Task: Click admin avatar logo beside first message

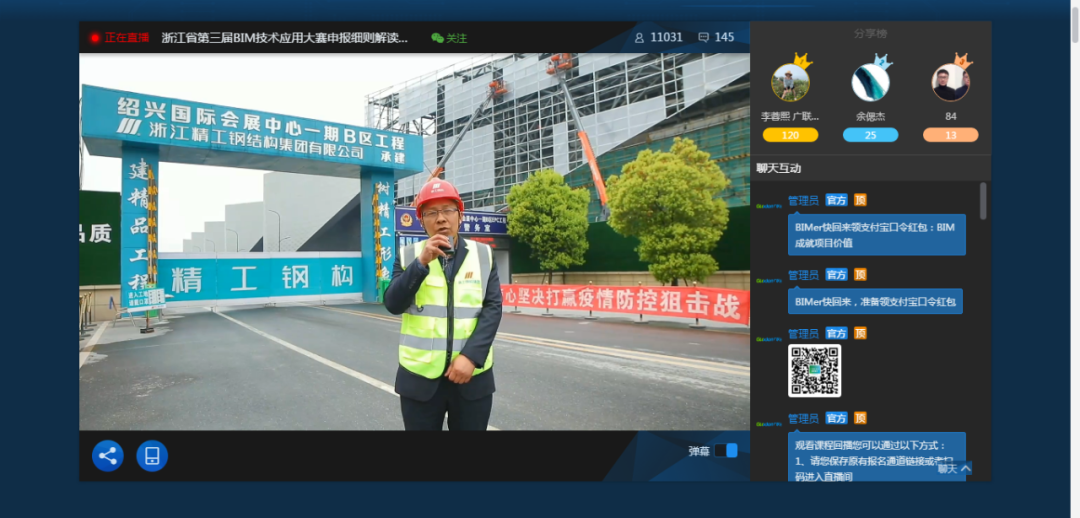Action: click(x=769, y=205)
